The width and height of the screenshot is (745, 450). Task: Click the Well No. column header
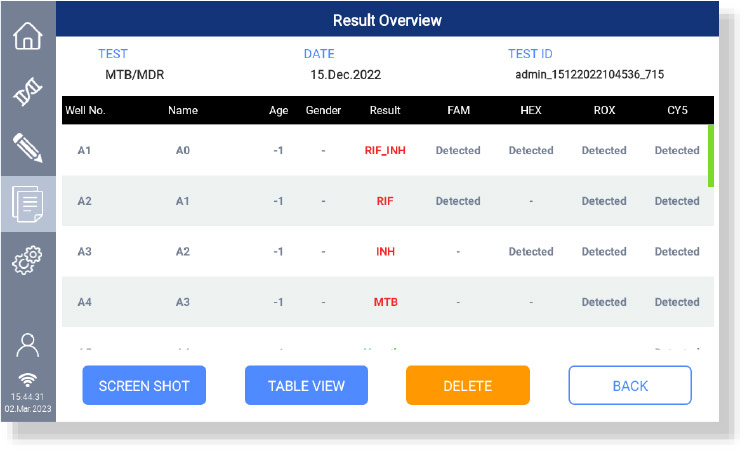88,110
